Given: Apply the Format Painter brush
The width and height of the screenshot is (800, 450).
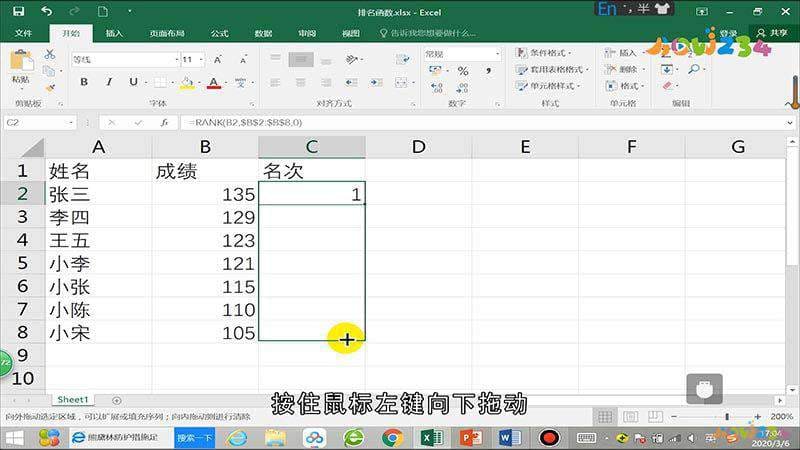Looking at the screenshot, I should click(x=49, y=88).
